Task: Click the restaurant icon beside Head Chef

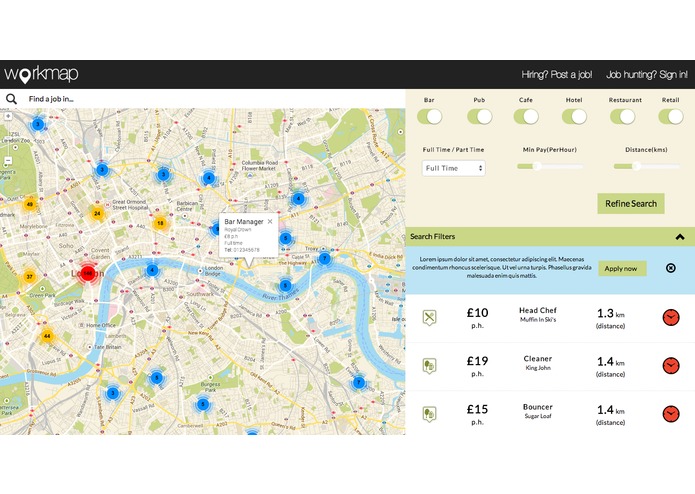Action: point(429,317)
